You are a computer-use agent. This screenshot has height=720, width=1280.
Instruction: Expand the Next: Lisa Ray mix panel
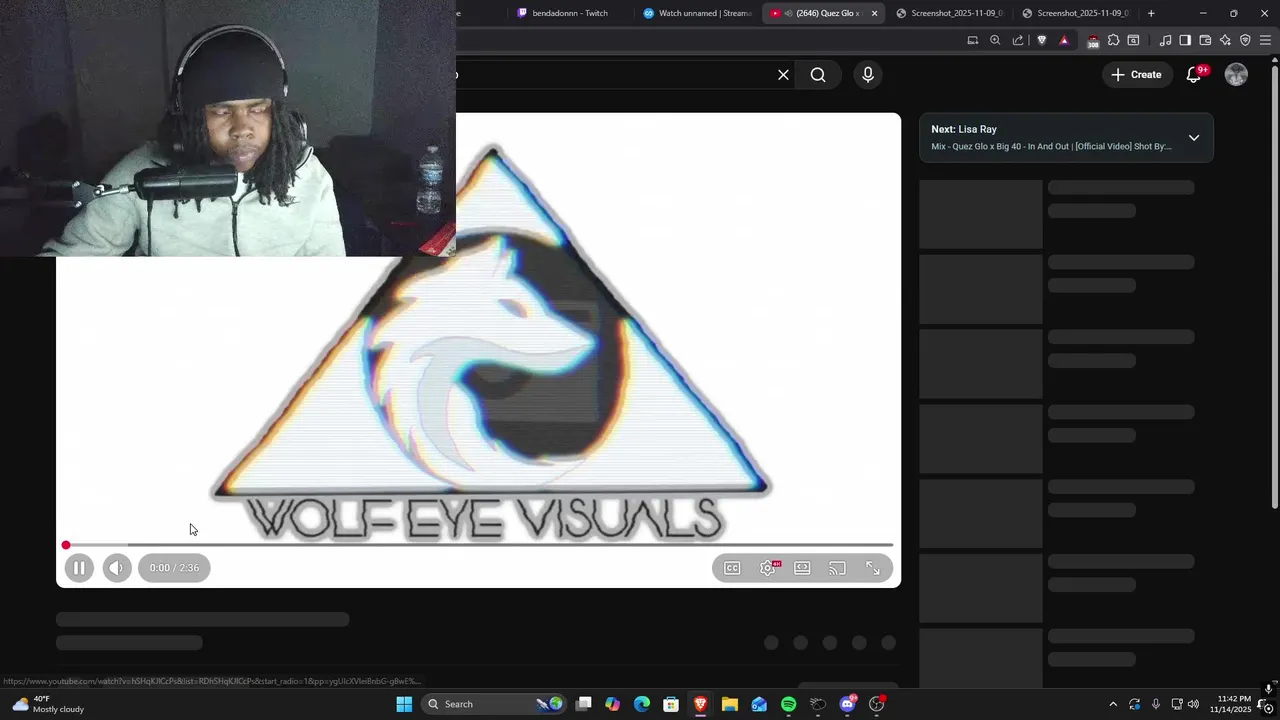[x=1194, y=138]
